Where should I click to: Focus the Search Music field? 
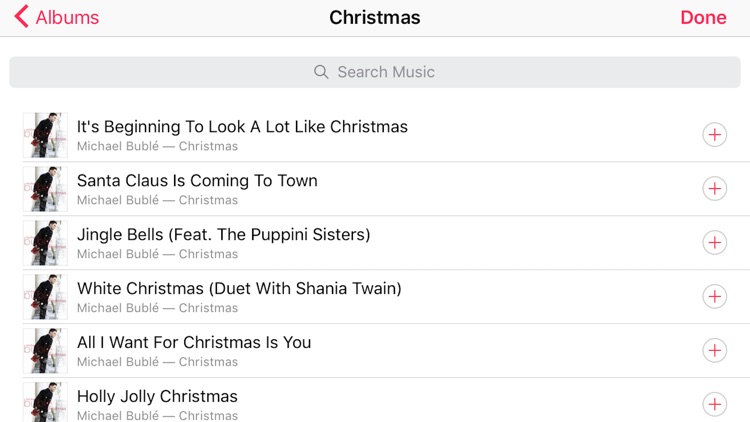[375, 72]
